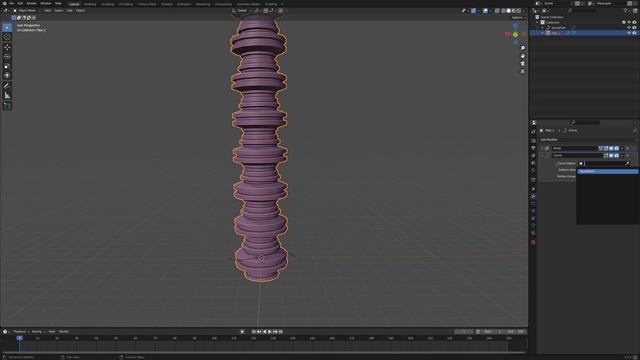This screenshot has width=640, height=360.
Task: Choose the highlighted curve in dropdown list
Action: (608, 171)
